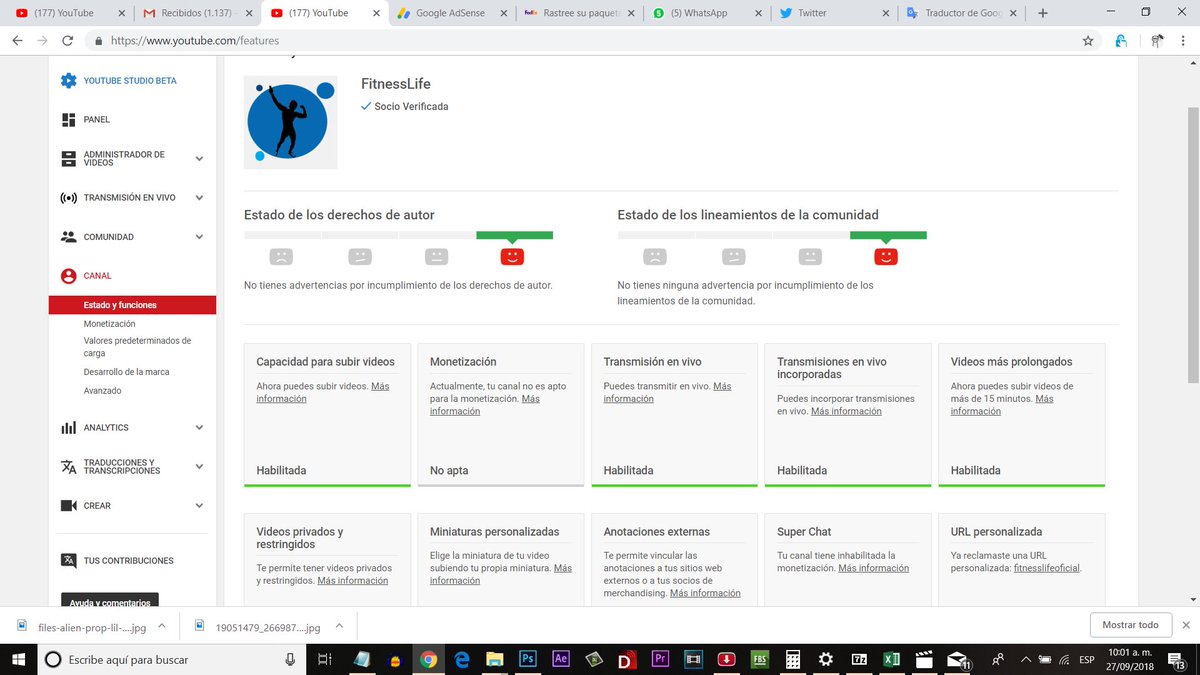The image size is (1200, 675).
Task: Click the Analytics bar chart icon
Action: [68, 428]
